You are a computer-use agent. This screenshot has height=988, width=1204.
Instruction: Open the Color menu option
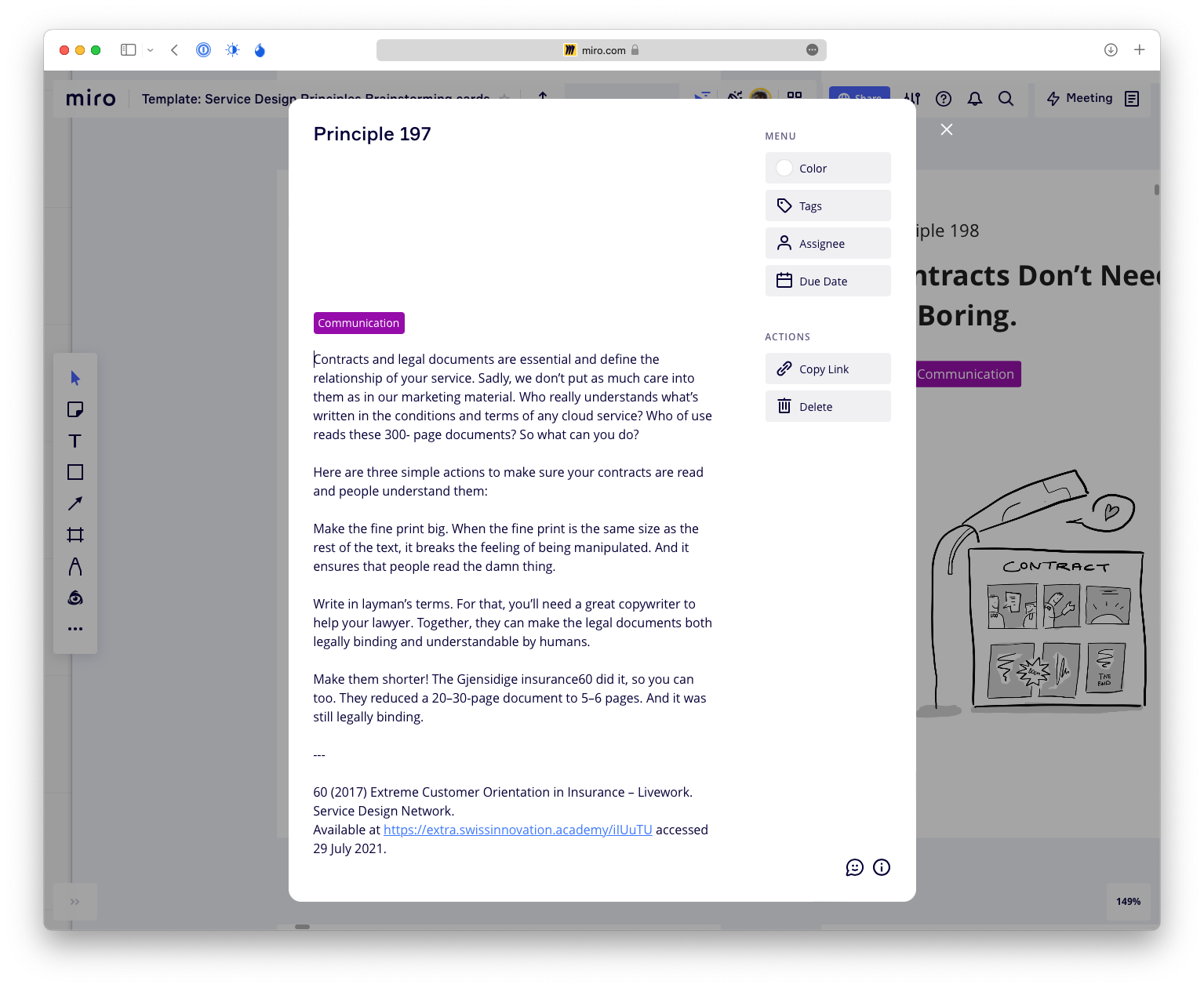click(x=828, y=169)
